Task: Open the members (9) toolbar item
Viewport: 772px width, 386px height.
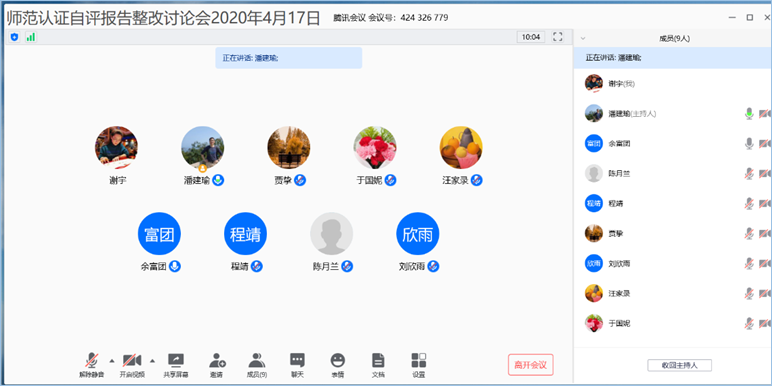Action: tap(257, 365)
